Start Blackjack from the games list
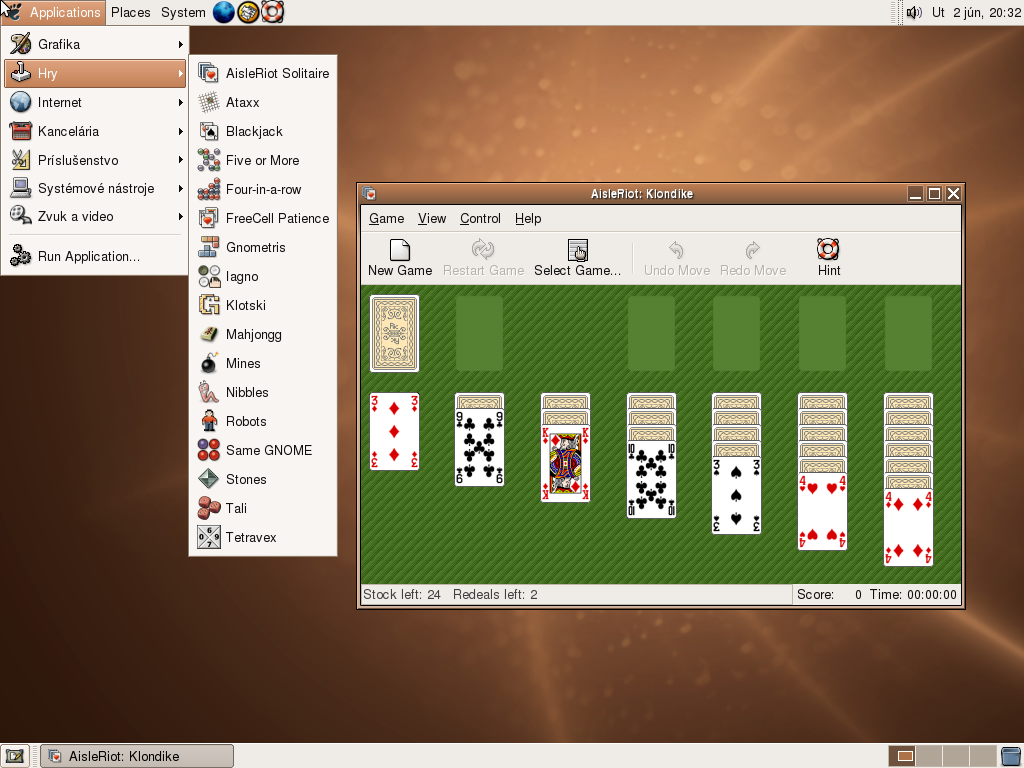The height and width of the screenshot is (768, 1024). tap(263, 131)
